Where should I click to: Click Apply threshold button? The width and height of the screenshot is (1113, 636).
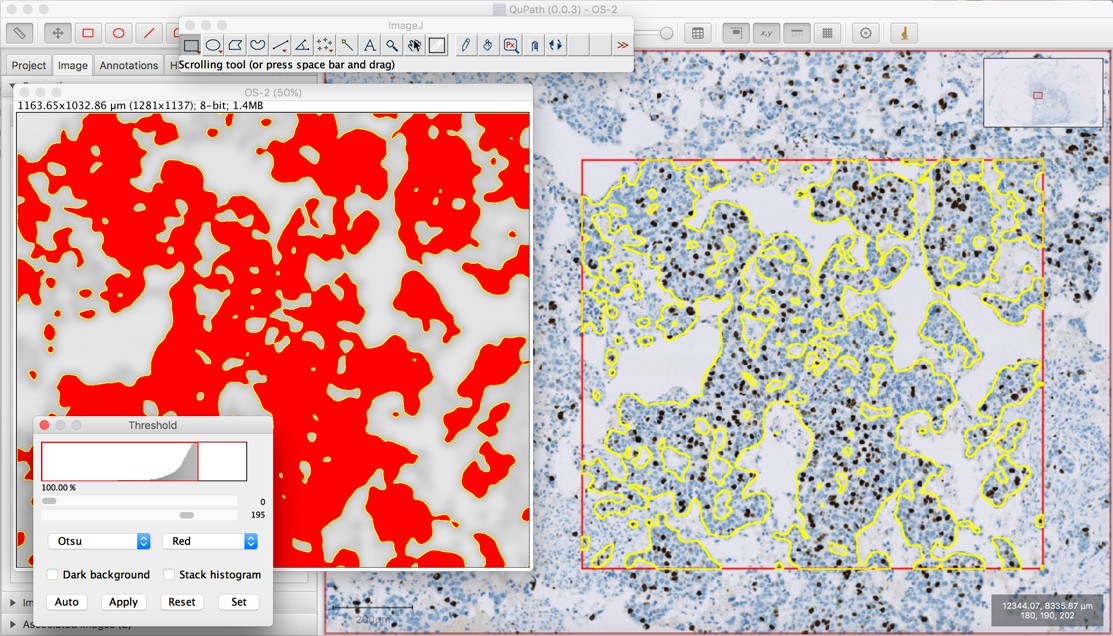click(x=124, y=602)
